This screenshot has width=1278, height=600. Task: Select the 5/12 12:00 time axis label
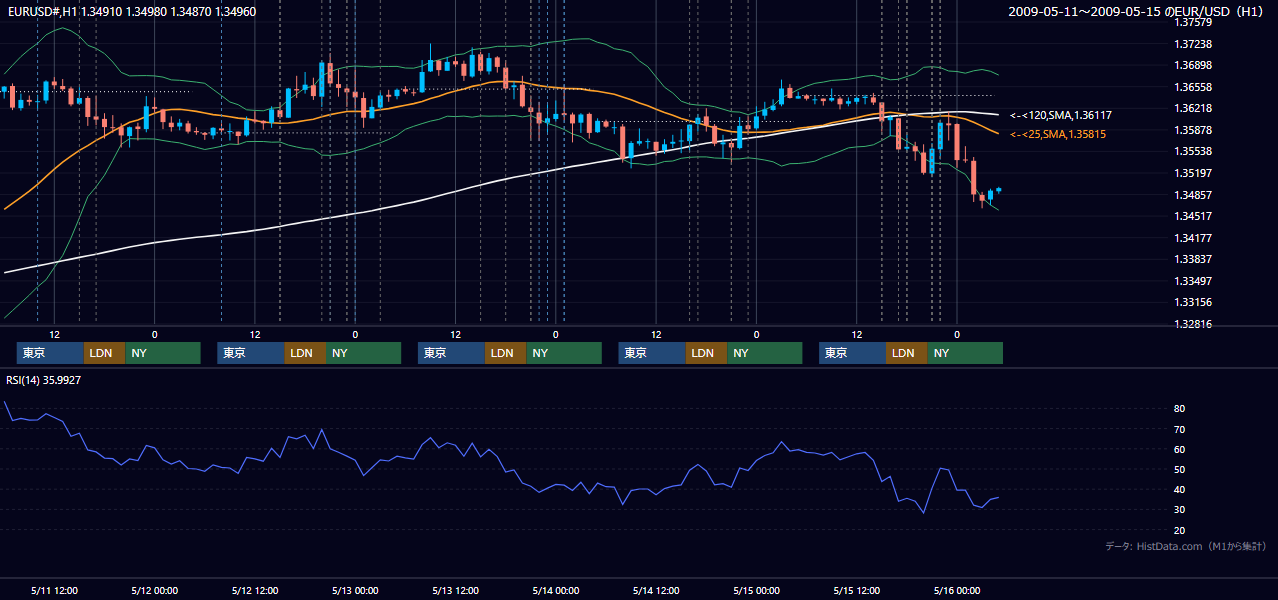coord(255,591)
